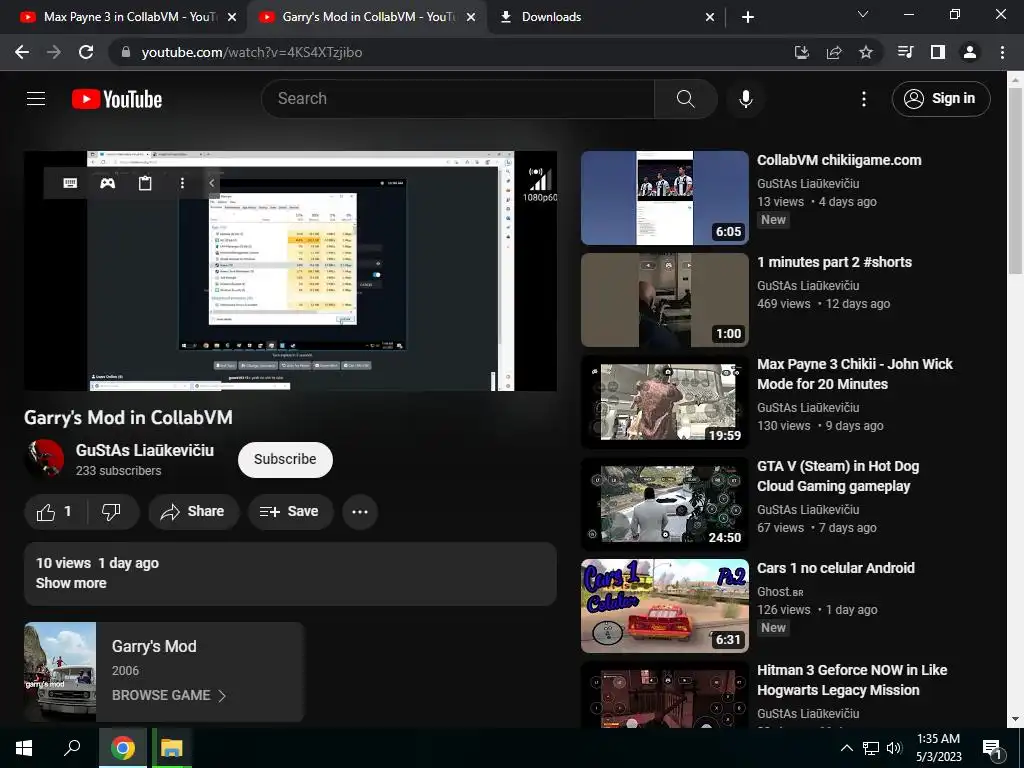The height and width of the screenshot is (768, 1024).
Task: Open Garry's Mod game card thumbnail
Action: point(60,672)
